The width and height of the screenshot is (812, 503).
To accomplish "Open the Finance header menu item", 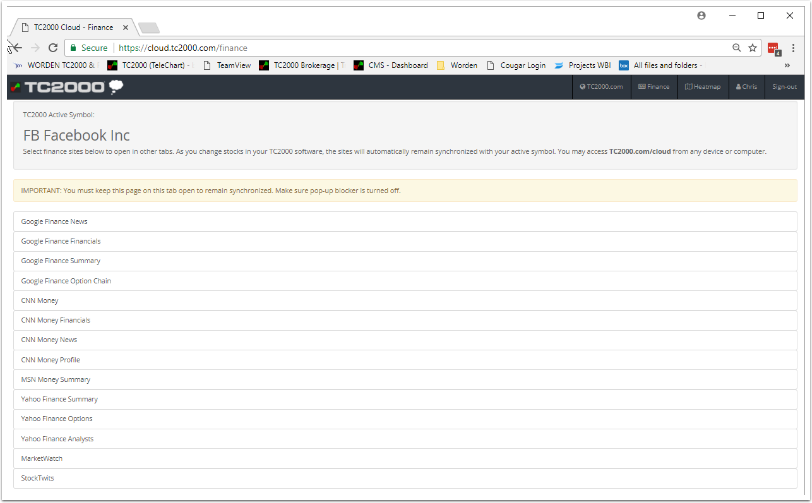I will point(654,87).
